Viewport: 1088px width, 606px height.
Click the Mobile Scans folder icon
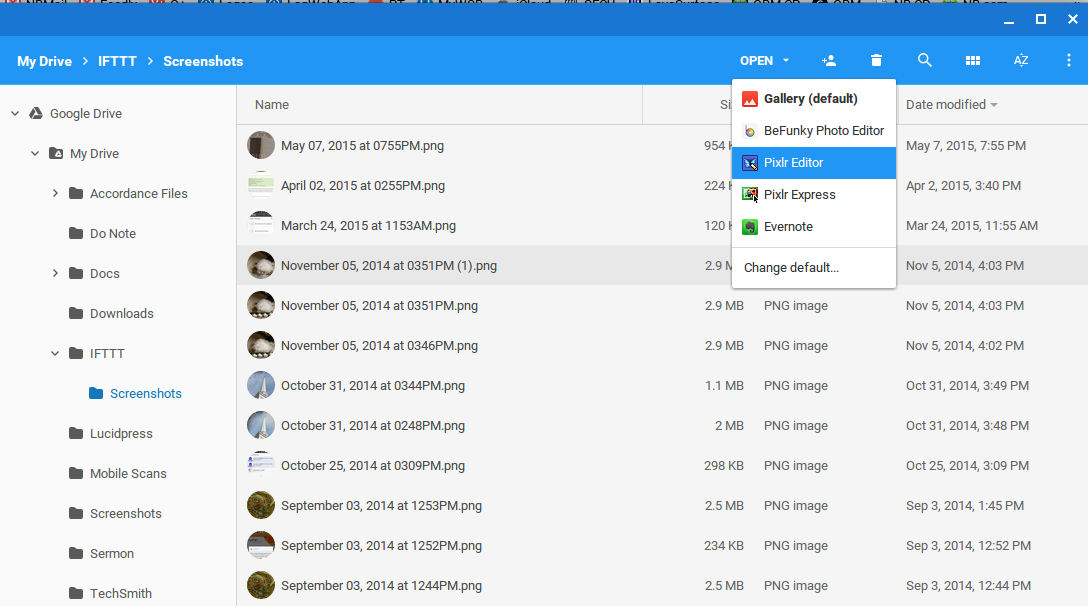[x=76, y=473]
